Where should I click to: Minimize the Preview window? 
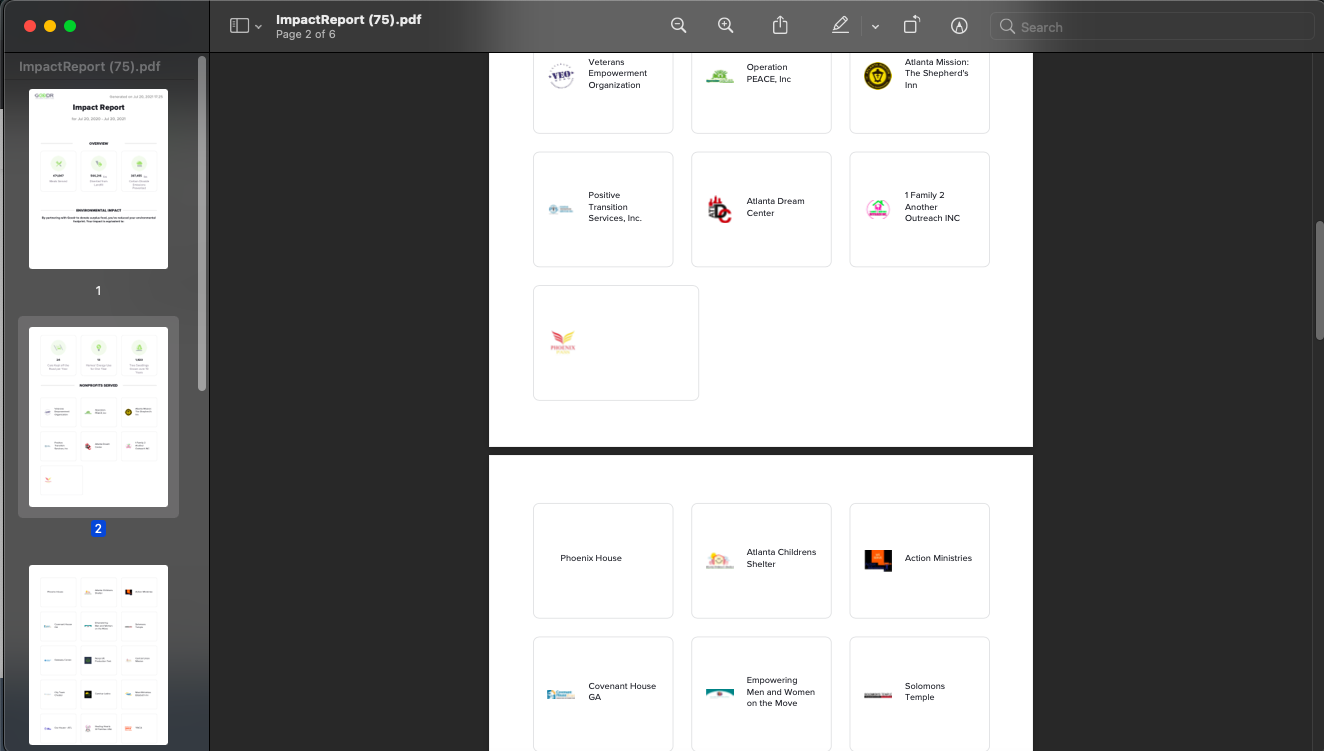tap(49, 26)
